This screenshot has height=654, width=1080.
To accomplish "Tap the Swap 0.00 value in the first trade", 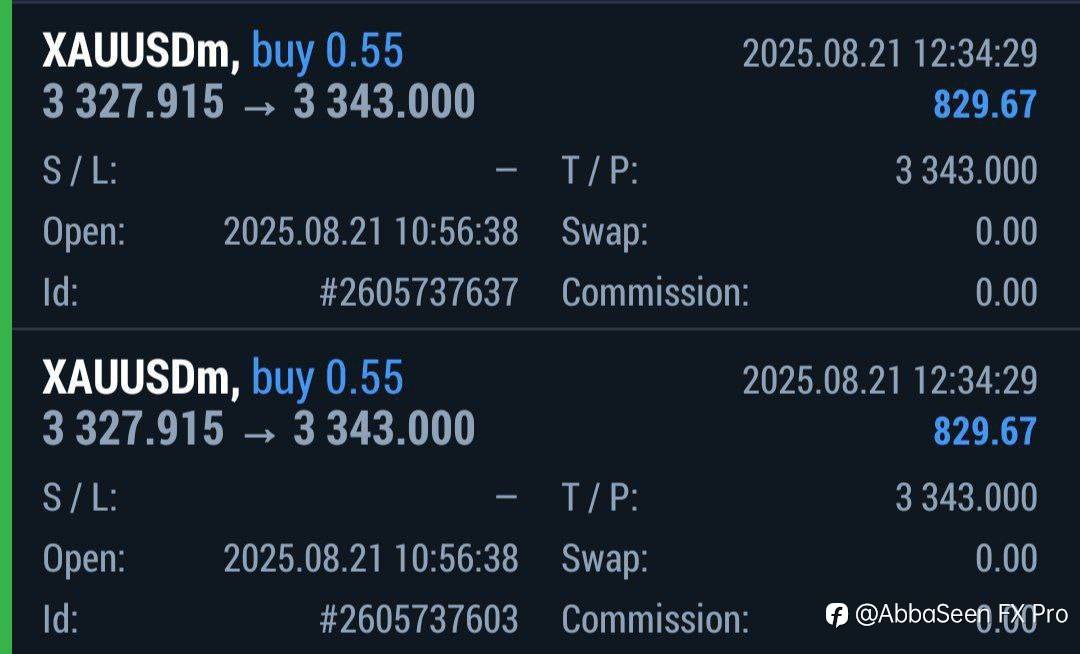I will coord(1005,232).
